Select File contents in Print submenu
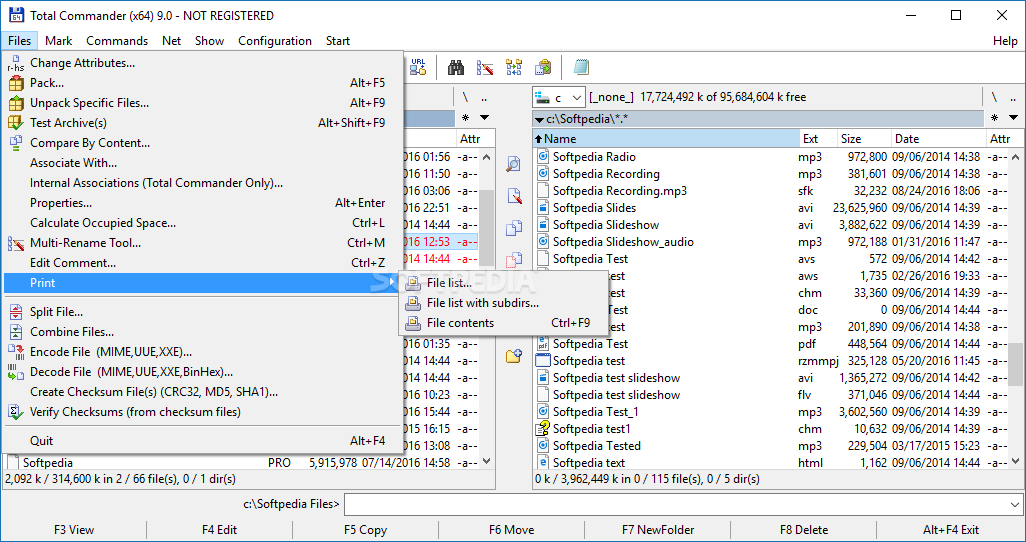This screenshot has height=542, width=1026. tap(503, 323)
